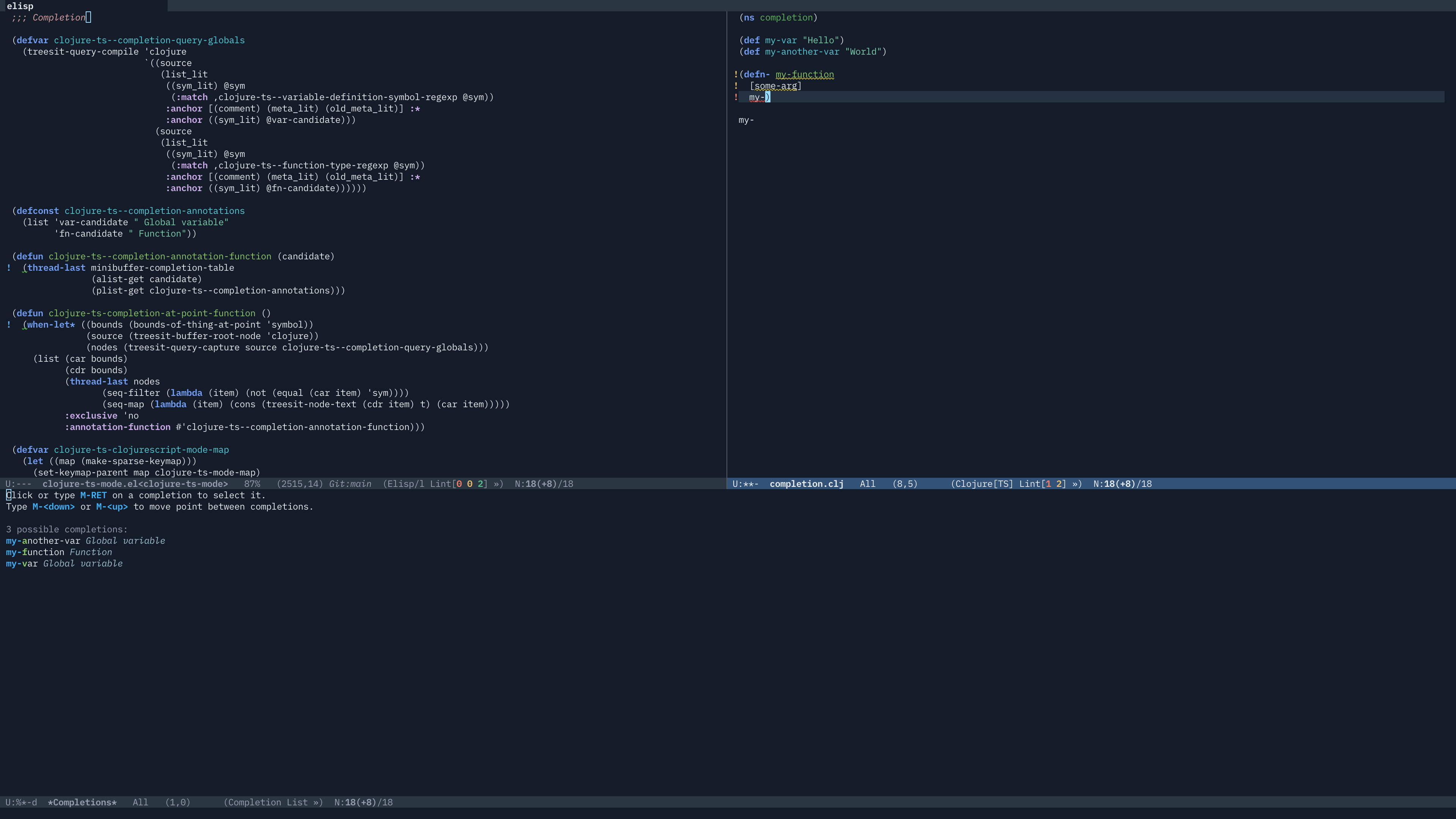
Task: Choose completion 'my-function' in Completions list
Action: 35,552
